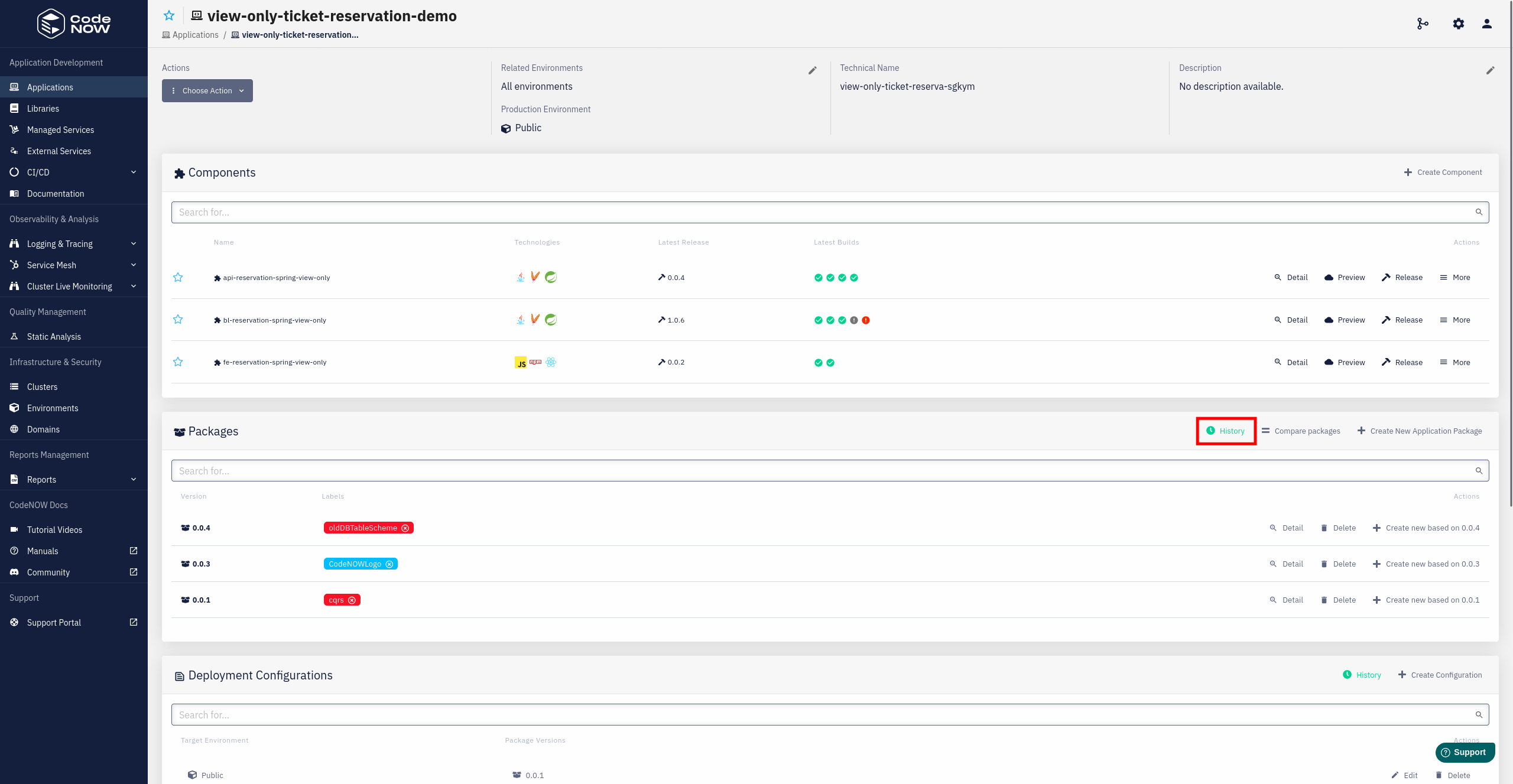Open Domains in sidebar
1513x784 pixels.
tap(74, 430)
